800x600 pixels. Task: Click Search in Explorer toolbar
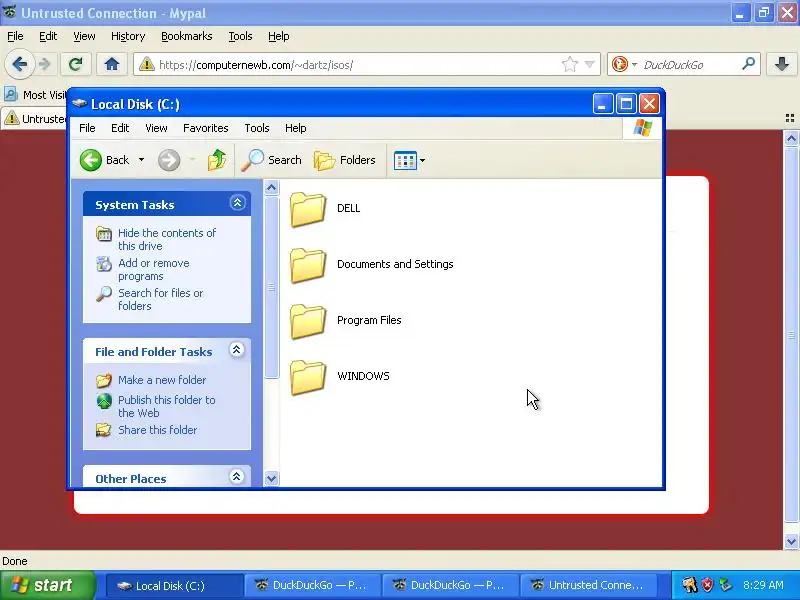(271, 160)
